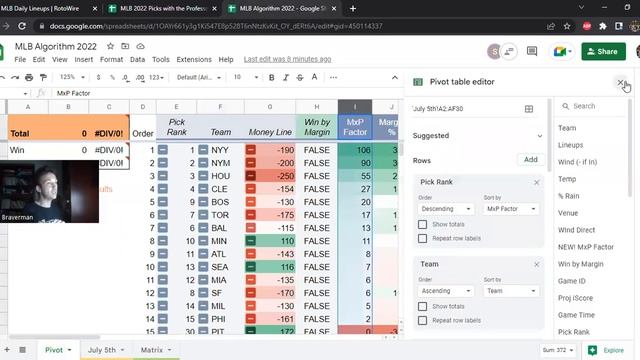Collapse the CLE team group
The height and width of the screenshot is (360, 640).
[203, 189]
